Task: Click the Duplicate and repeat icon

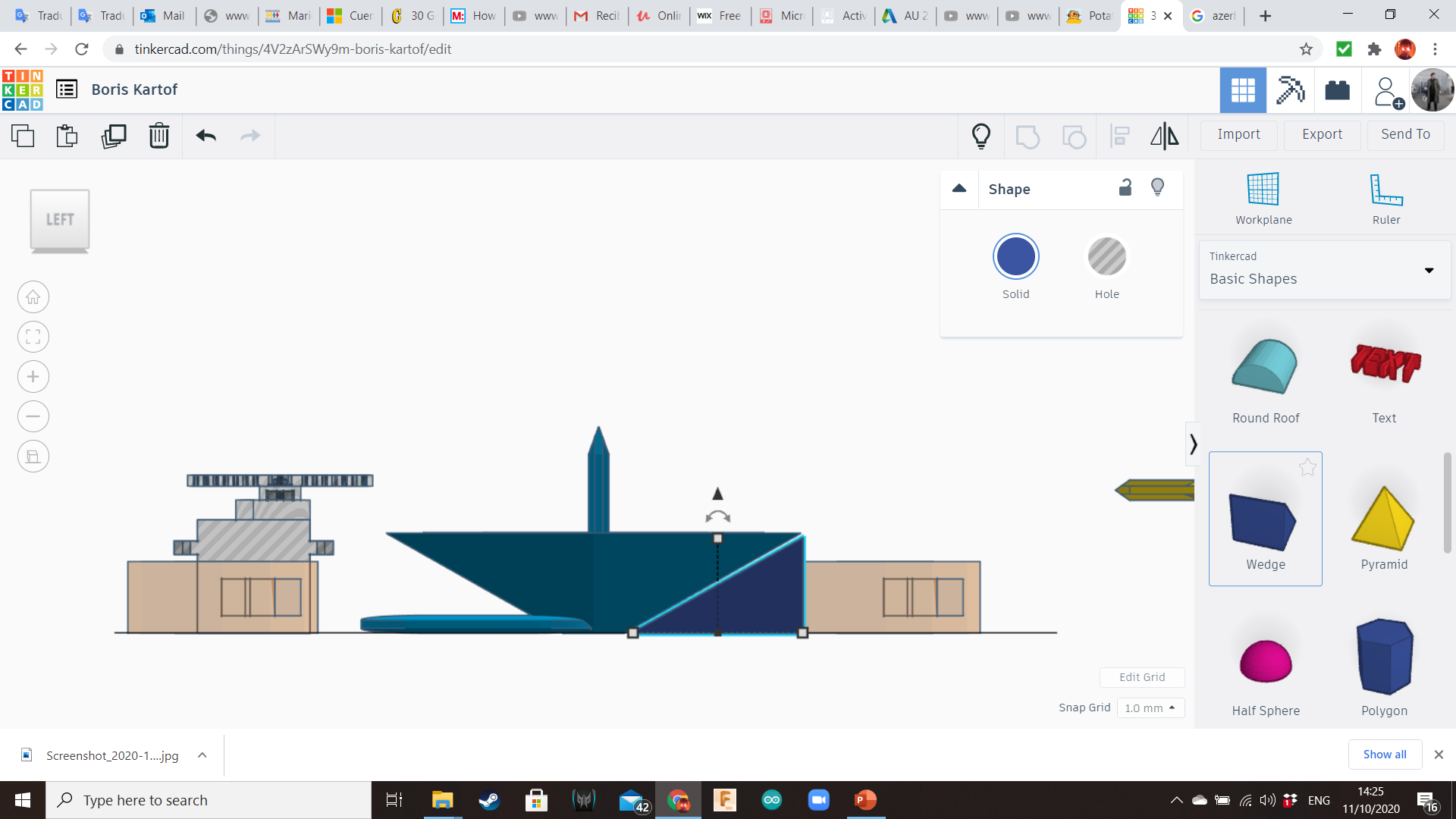Action: pos(114,136)
